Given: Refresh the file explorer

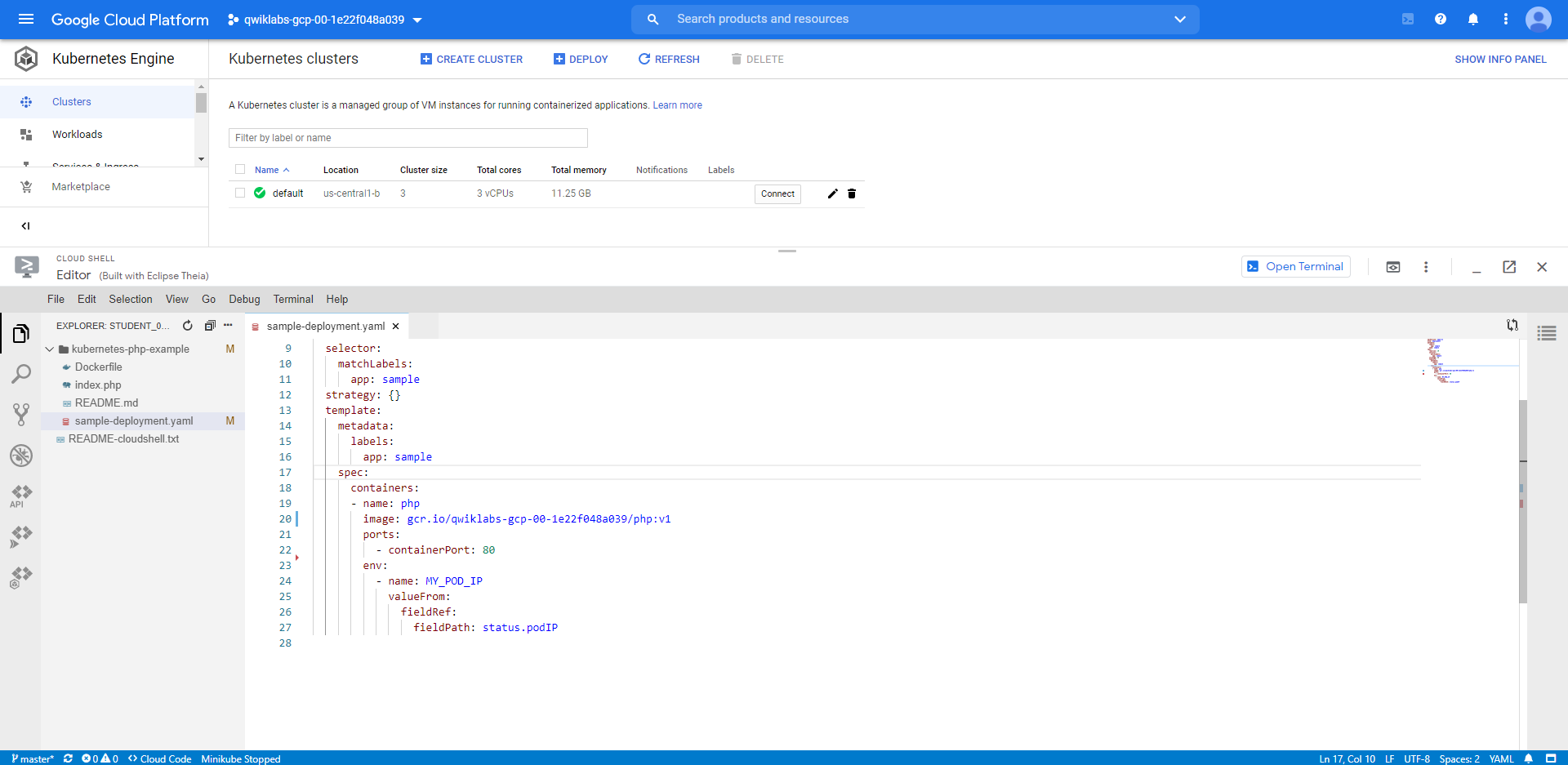Looking at the screenshot, I should tap(188, 326).
